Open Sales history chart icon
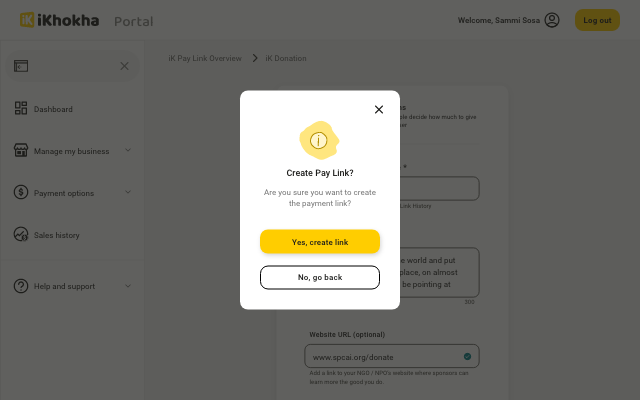Image resolution: width=640 pixels, height=400 pixels. click(x=21, y=235)
